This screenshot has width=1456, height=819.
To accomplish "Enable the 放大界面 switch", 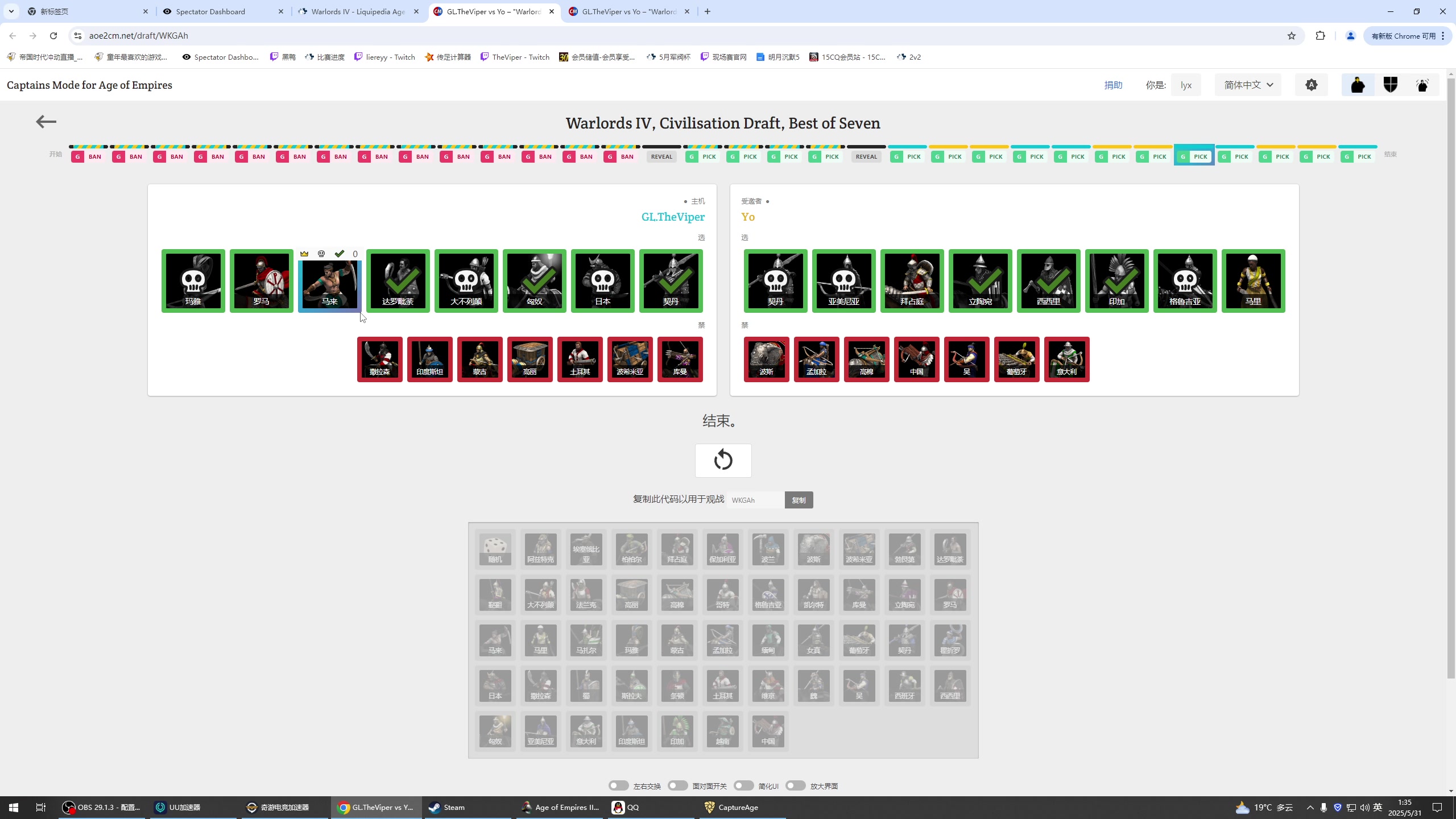I will click(796, 785).
